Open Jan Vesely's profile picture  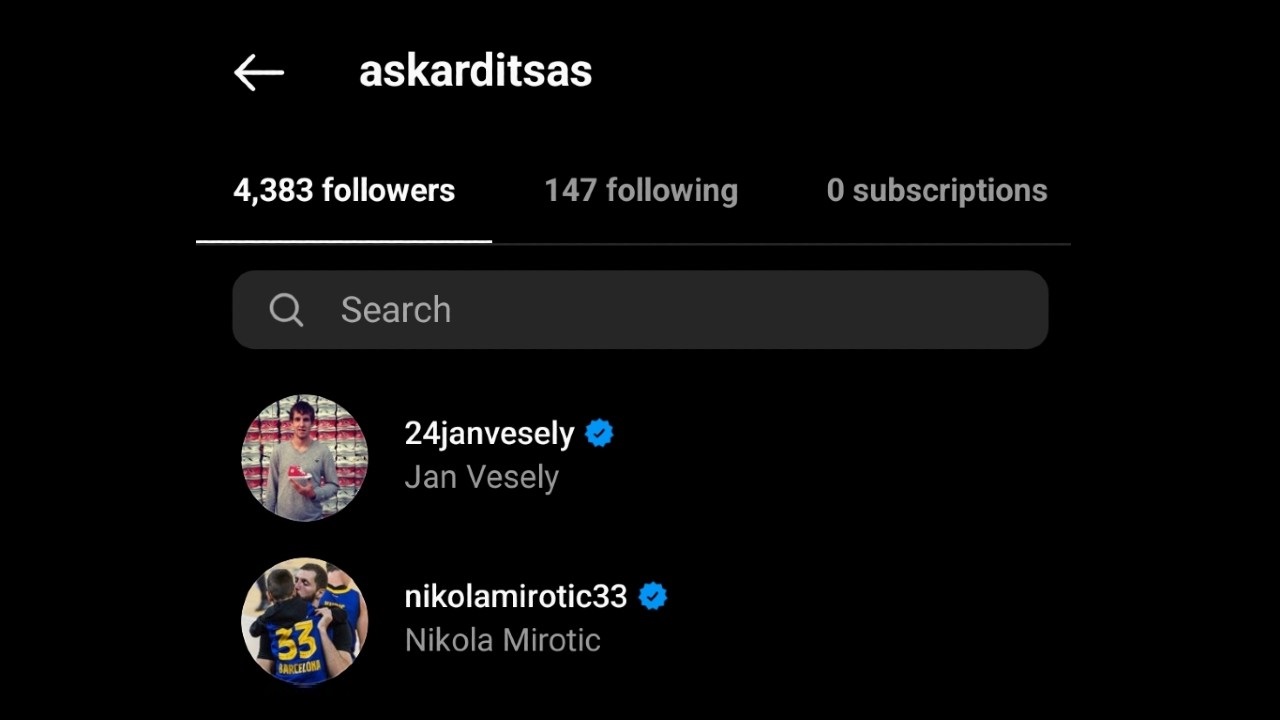(x=305, y=458)
